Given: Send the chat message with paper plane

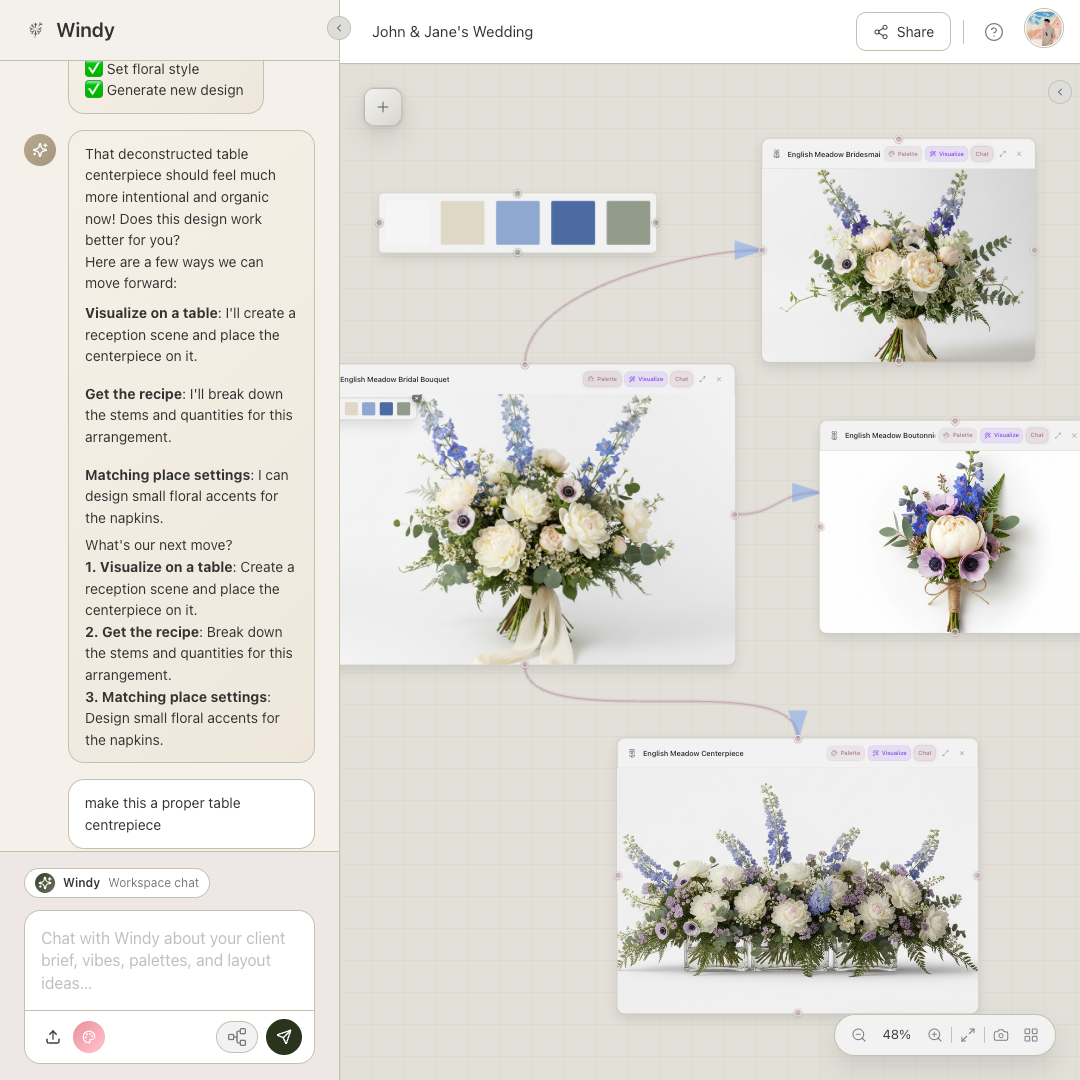Looking at the screenshot, I should pos(284,1037).
